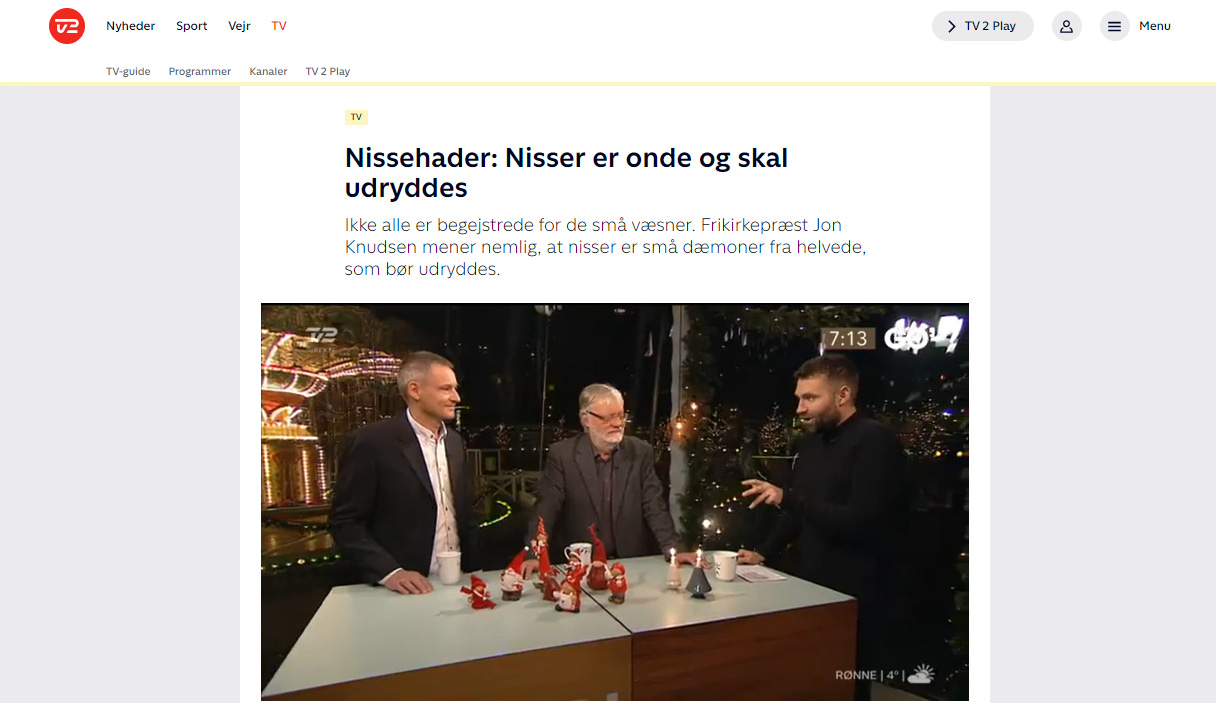
Task: Open the Programmer sub-navigation link
Action: (200, 71)
